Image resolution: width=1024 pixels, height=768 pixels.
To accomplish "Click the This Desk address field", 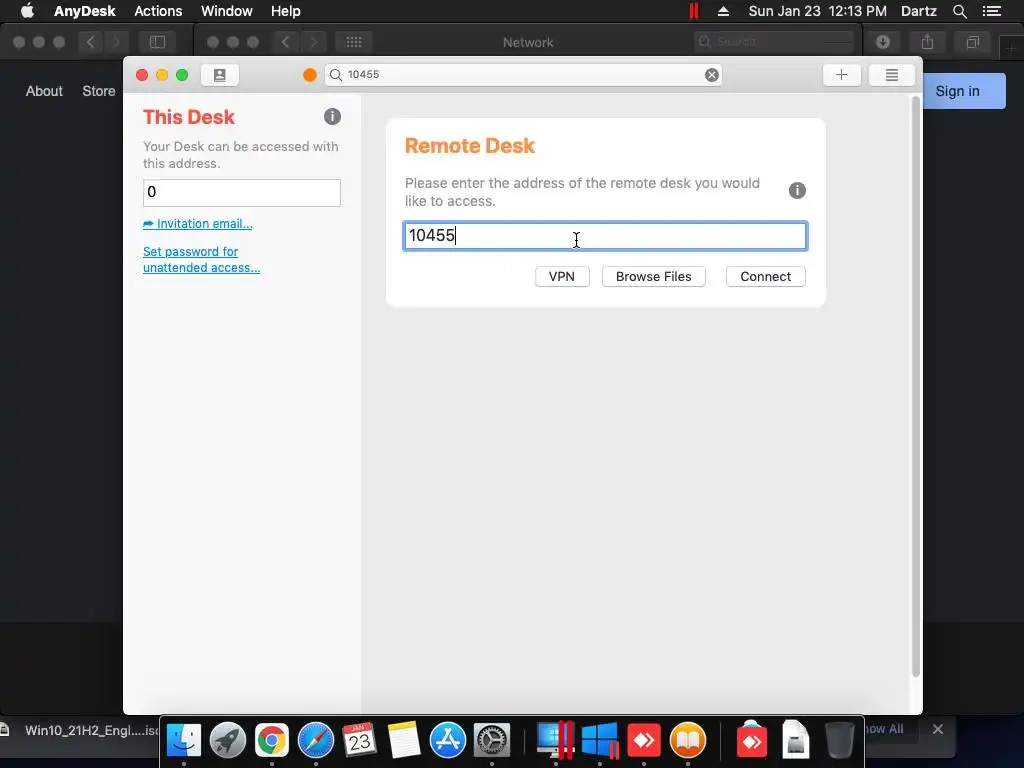I will (242, 193).
